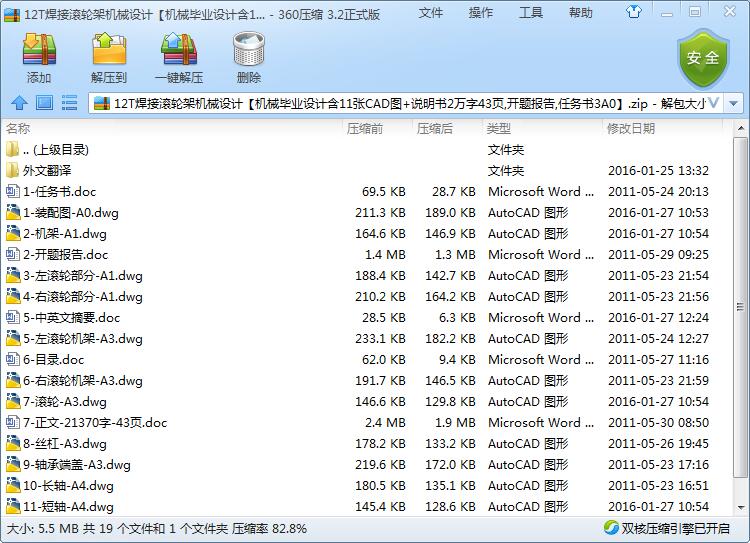
Task: Sort by 压缩后 column header
Action: pos(434,128)
